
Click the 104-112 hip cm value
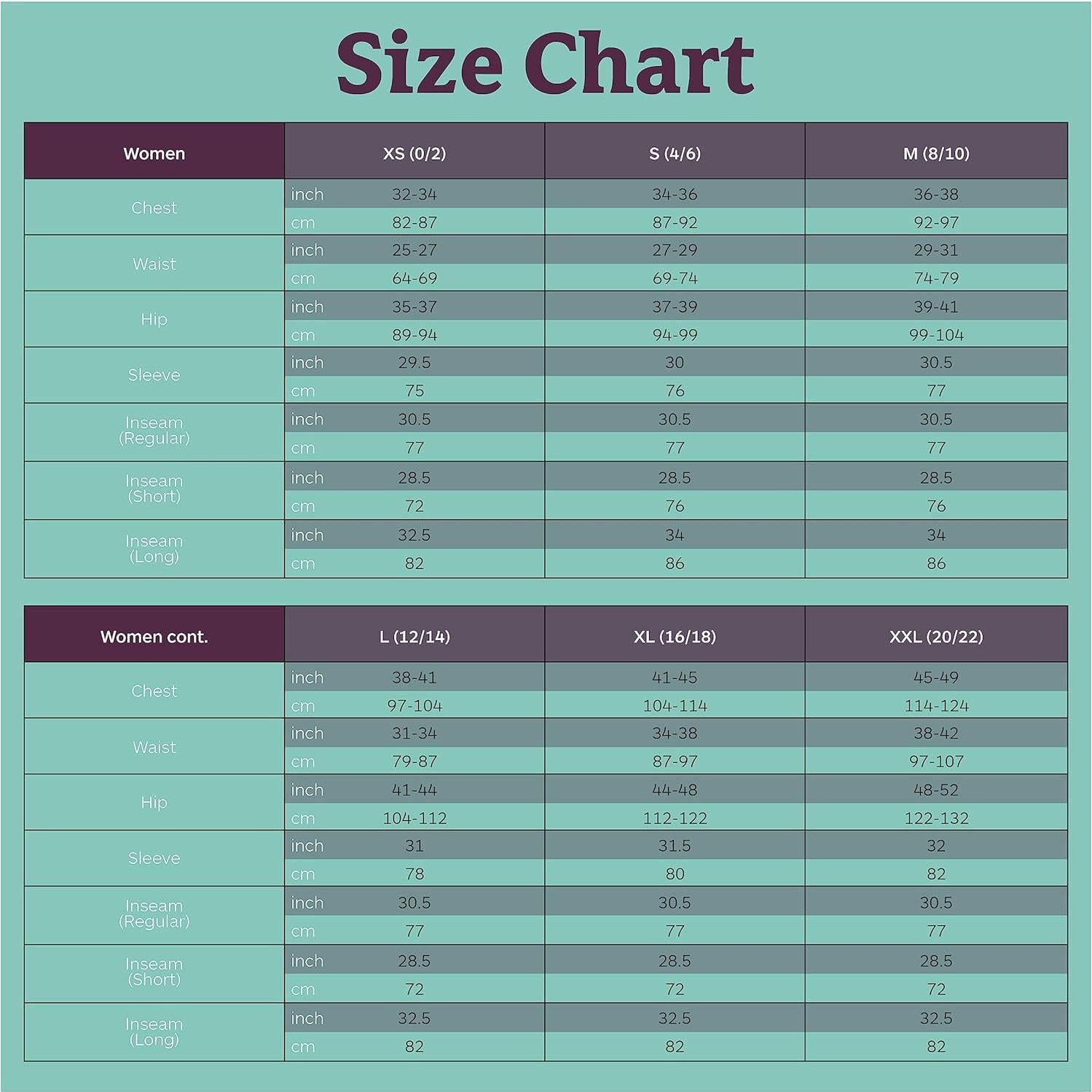tap(414, 817)
